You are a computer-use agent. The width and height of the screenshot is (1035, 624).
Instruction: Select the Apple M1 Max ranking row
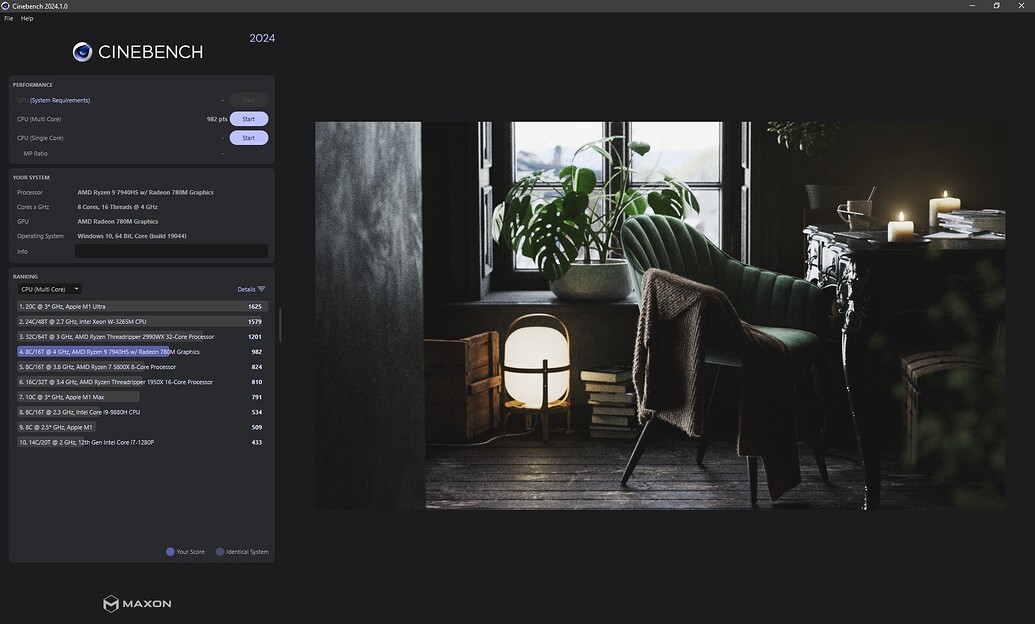point(142,398)
